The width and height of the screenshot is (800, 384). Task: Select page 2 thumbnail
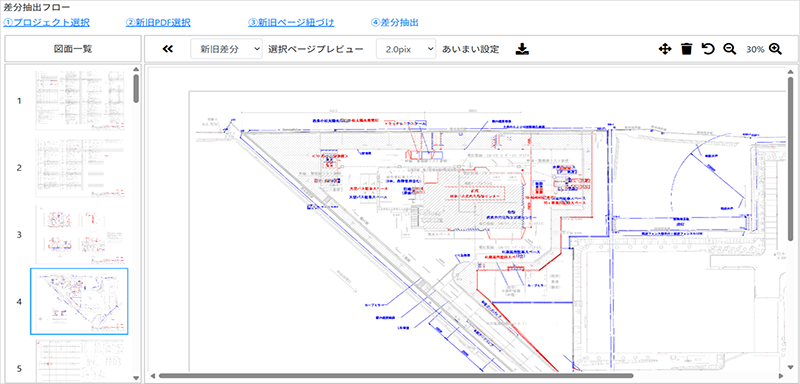coord(80,167)
